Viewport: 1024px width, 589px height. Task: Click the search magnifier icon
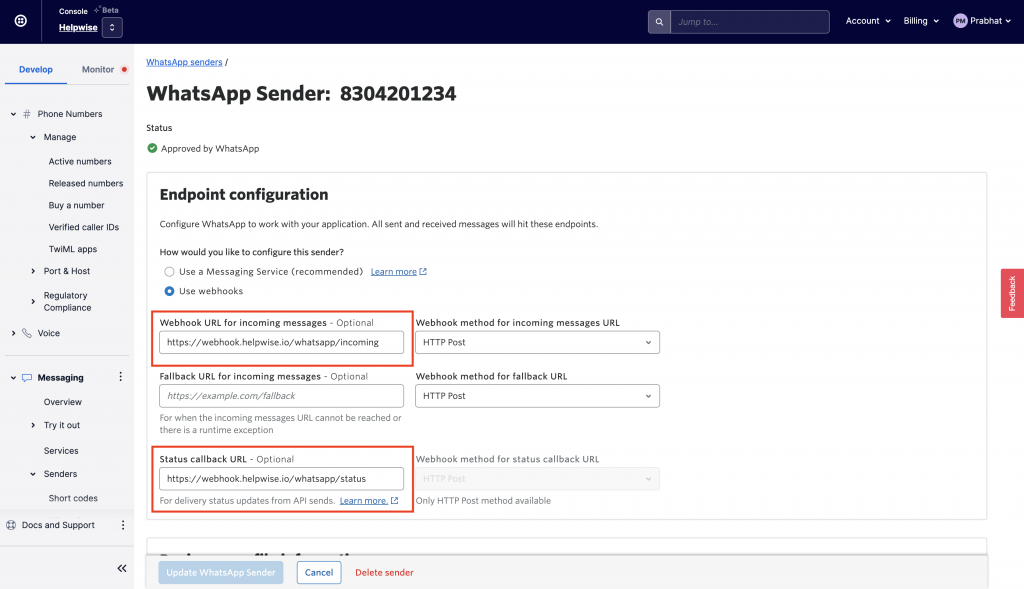659,22
